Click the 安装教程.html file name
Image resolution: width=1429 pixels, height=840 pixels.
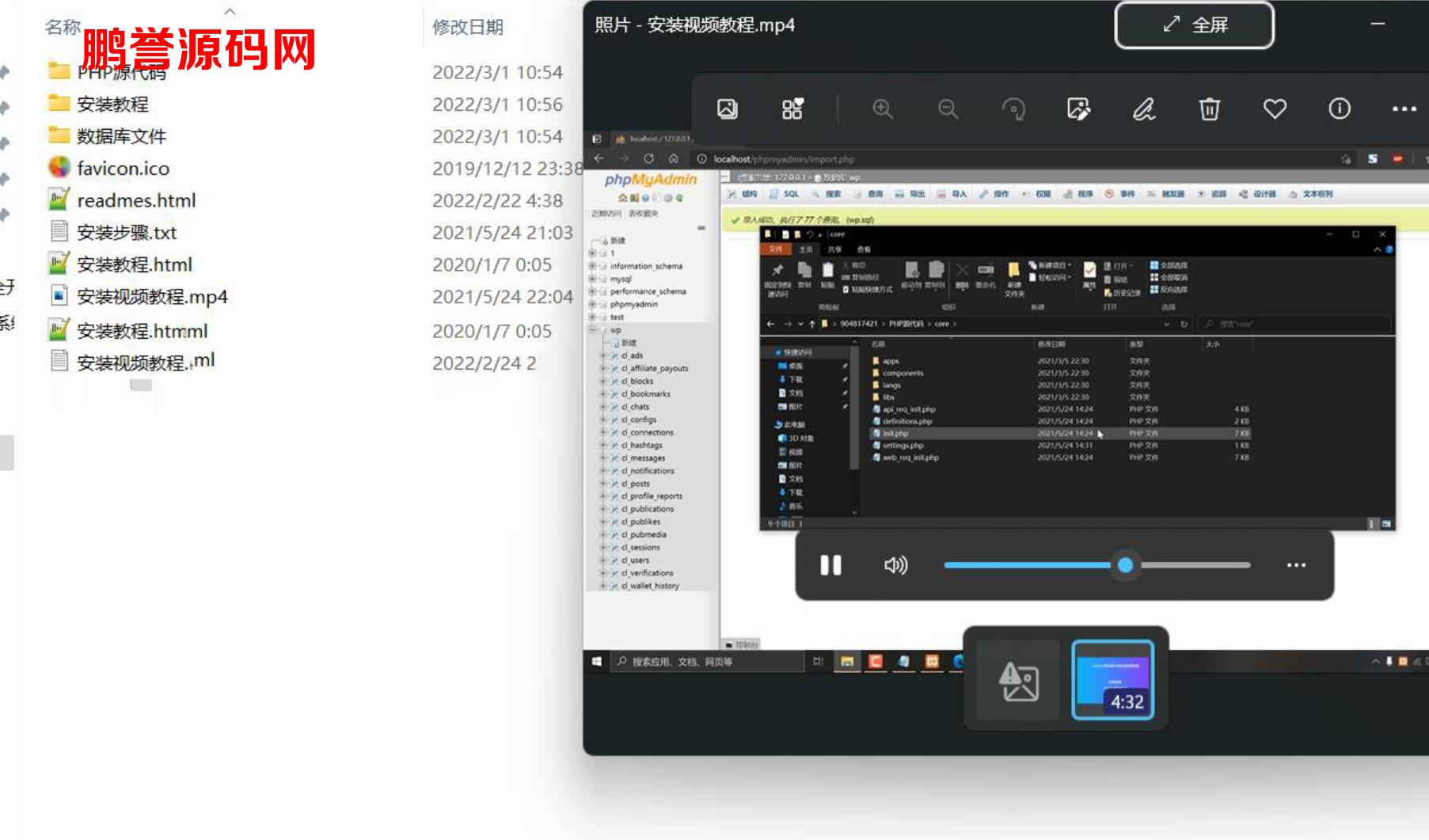[x=135, y=264]
